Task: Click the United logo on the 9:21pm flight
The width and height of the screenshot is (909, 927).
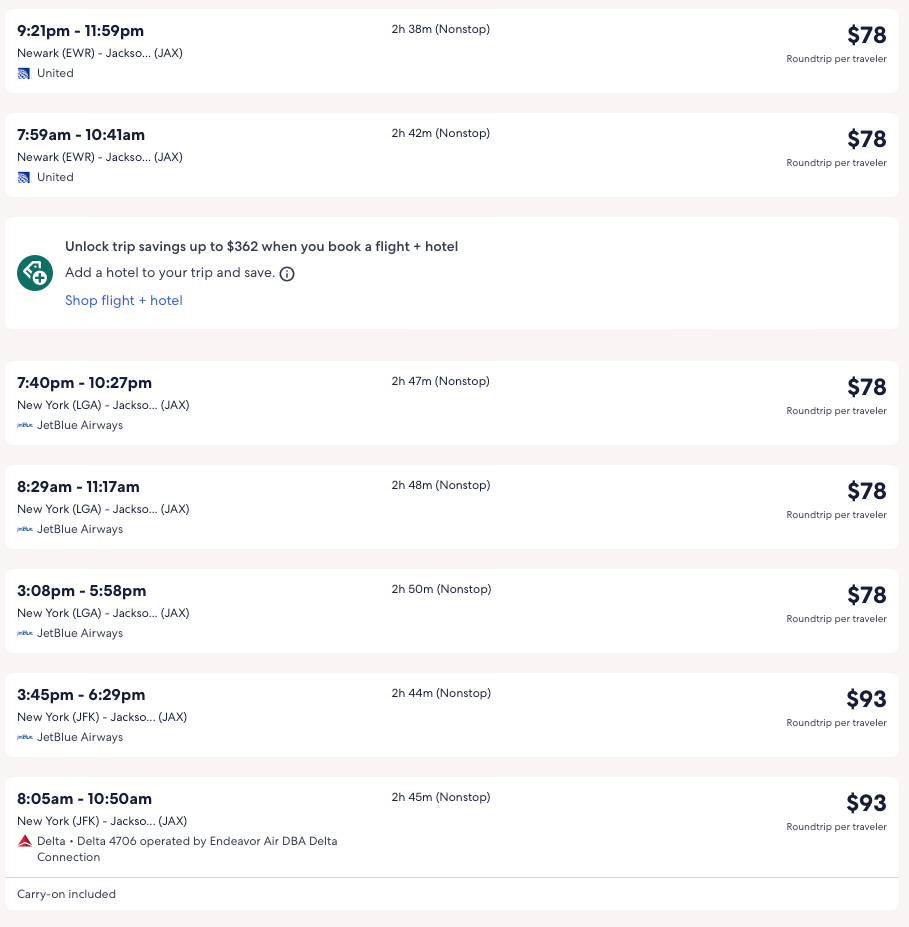Action: pos(25,73)
